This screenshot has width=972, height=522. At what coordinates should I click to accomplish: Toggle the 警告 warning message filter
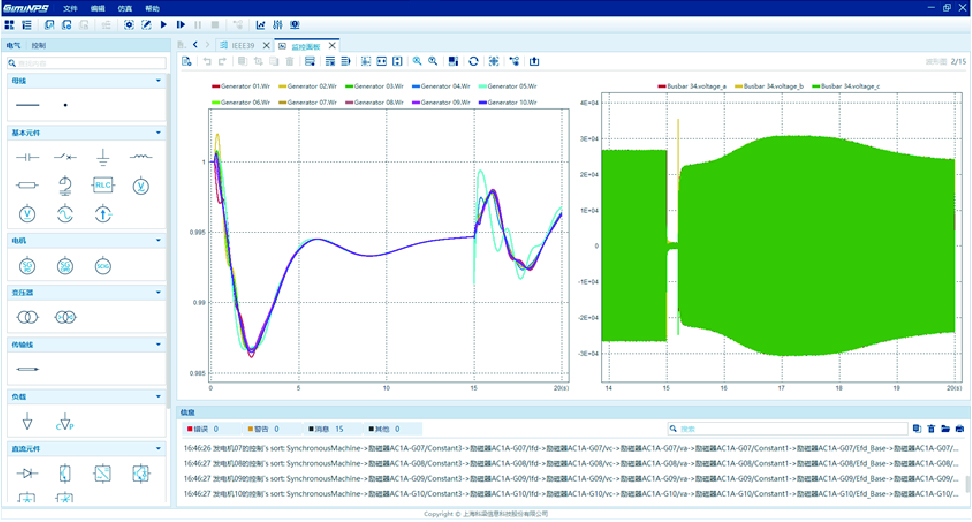coord(259,429)
